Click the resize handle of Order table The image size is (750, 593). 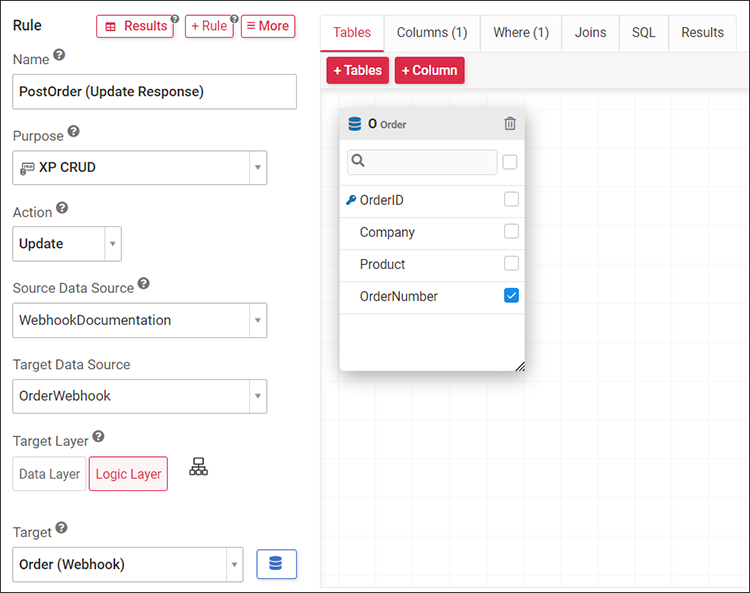[519, 366]
